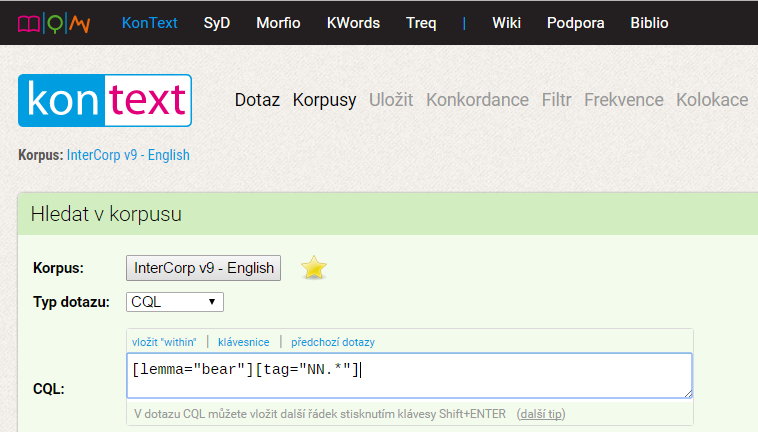Image resolution: width=758 pixels, height=432 pixels.
Task: Click the CQL textarea resize handle
Action: pos(688,394)
